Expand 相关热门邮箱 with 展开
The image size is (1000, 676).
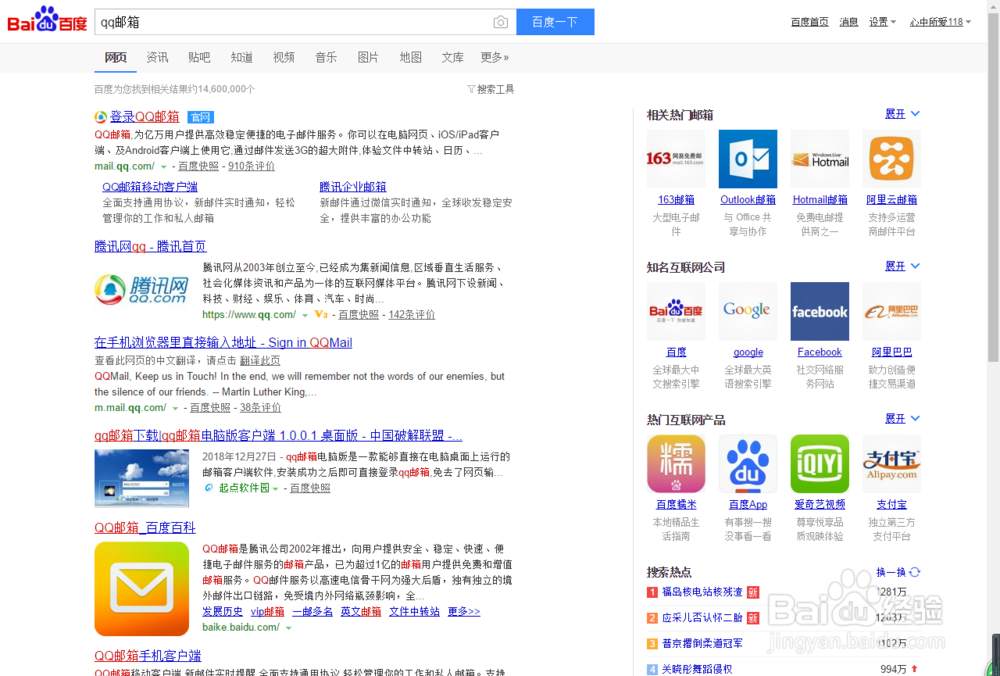tap(902, 114)
